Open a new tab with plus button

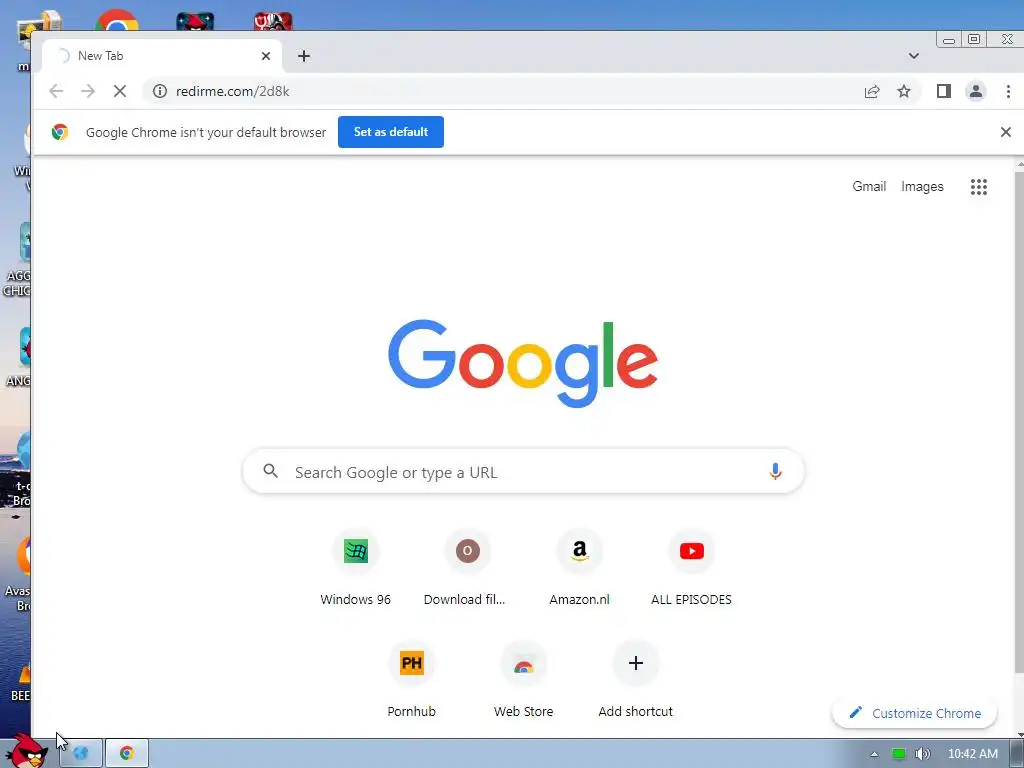pyautogui.click(x=304, y=56)
